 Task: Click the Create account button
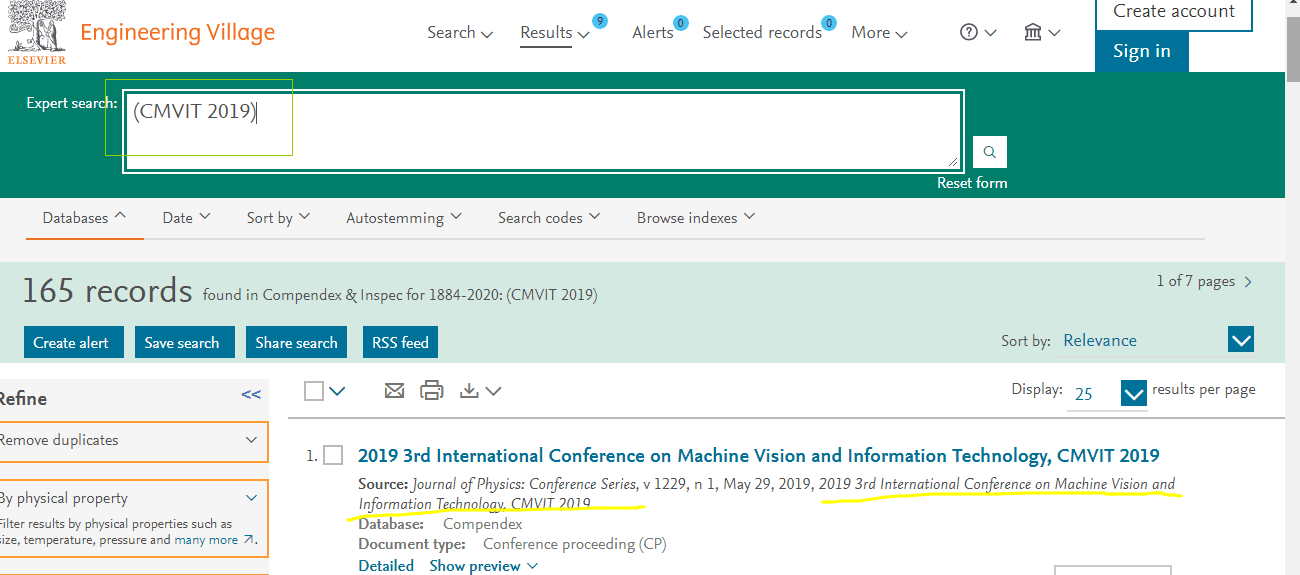[1174, 13]
